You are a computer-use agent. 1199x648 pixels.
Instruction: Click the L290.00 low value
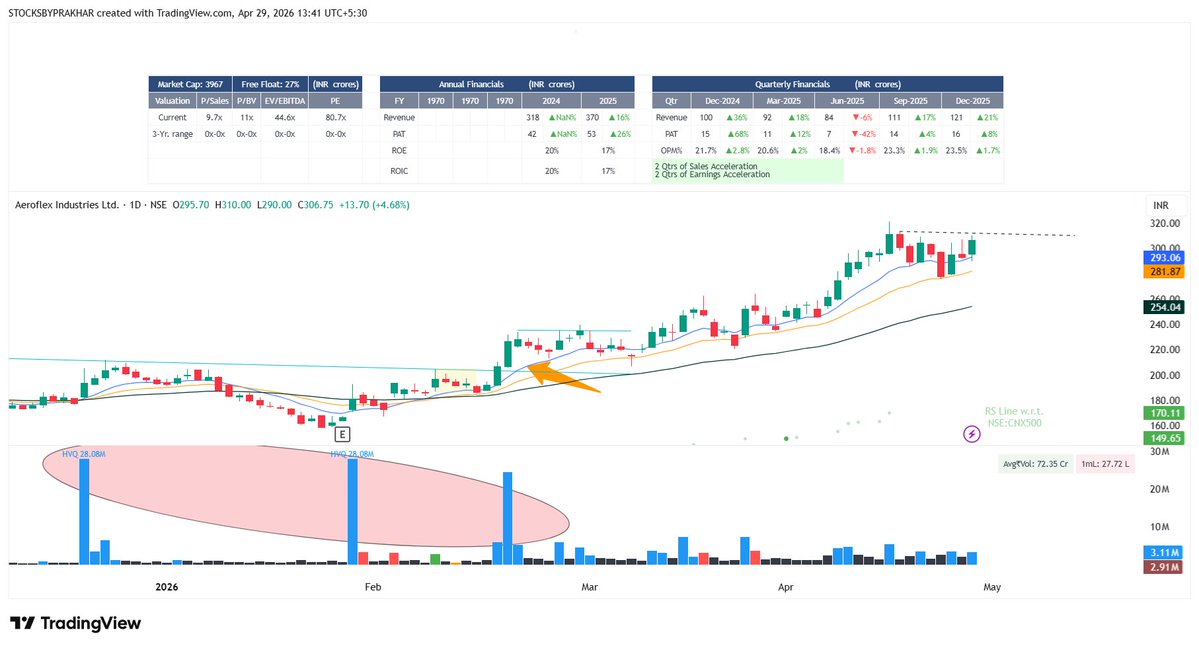point(274,205)
